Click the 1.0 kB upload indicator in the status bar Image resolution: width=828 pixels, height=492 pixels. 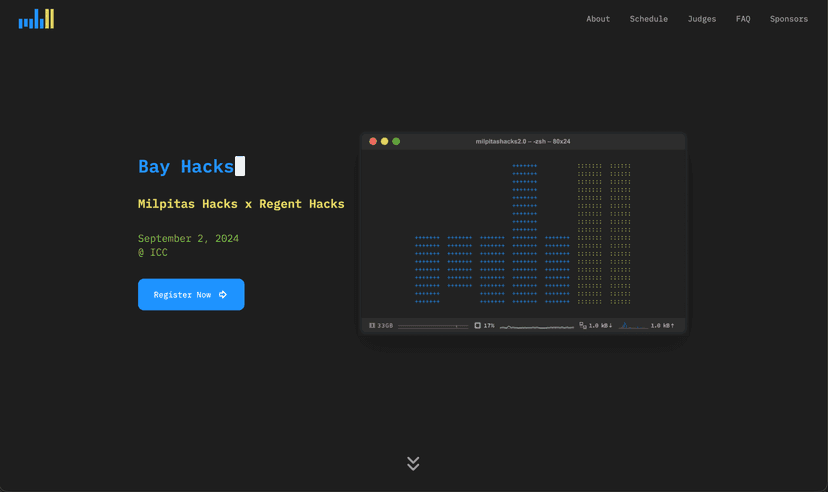(662, 326)
